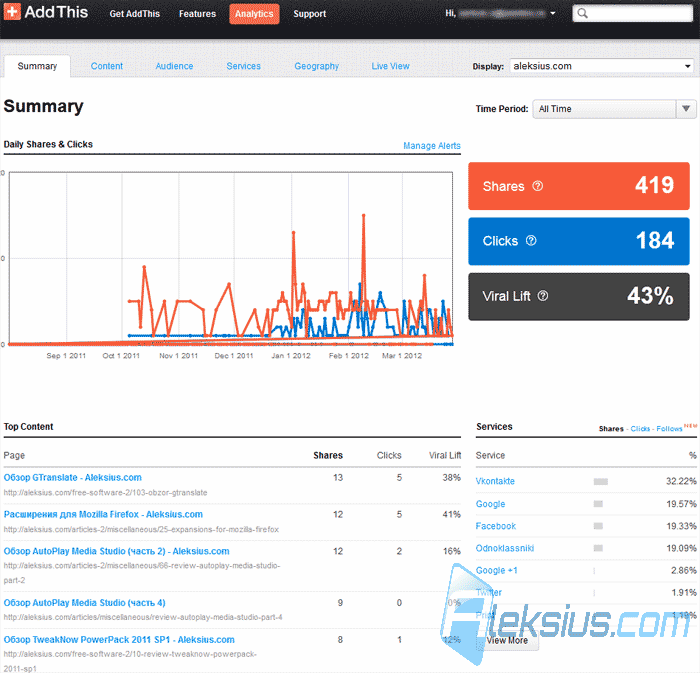Click the AddThis plus logo icon
The image size is (700, 673).
click(x=12, y=12)
